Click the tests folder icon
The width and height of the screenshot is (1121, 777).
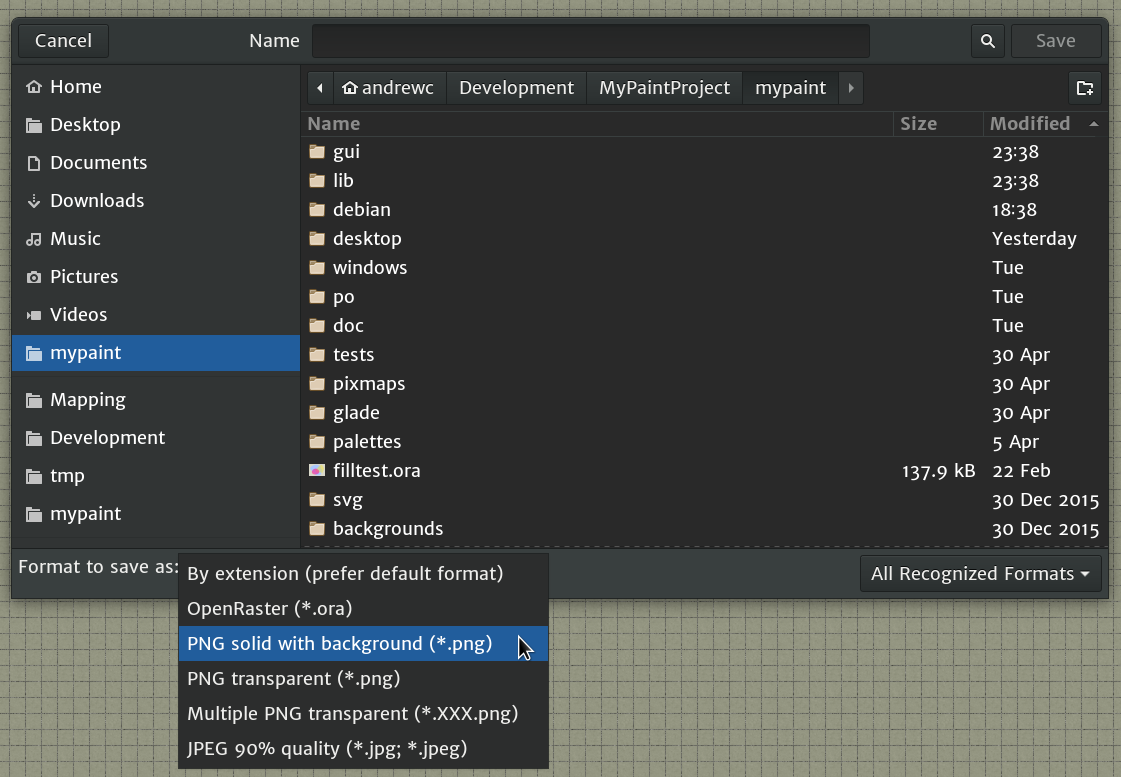317,355
